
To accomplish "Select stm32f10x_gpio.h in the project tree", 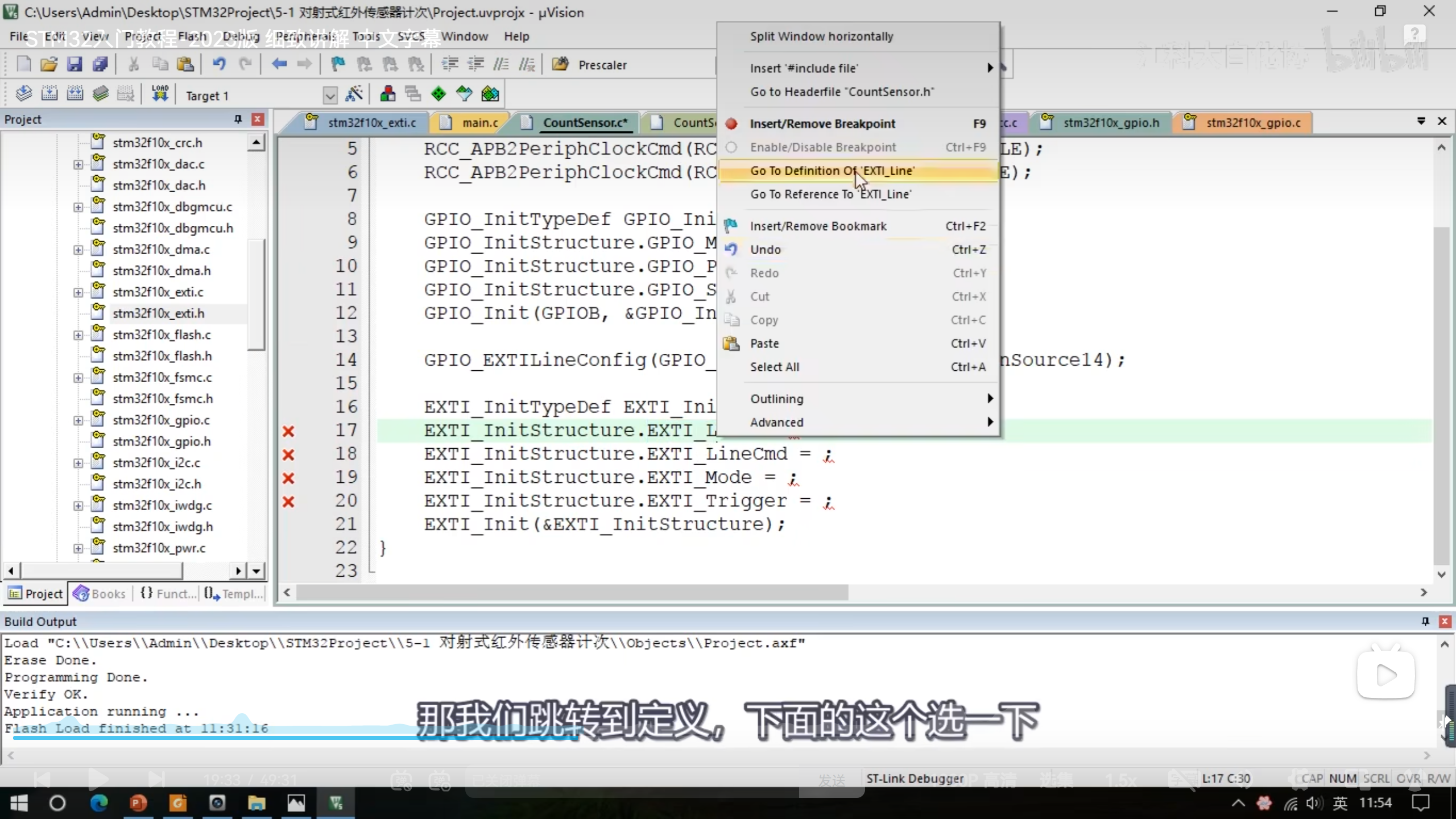I will click(x=162, y=441).
